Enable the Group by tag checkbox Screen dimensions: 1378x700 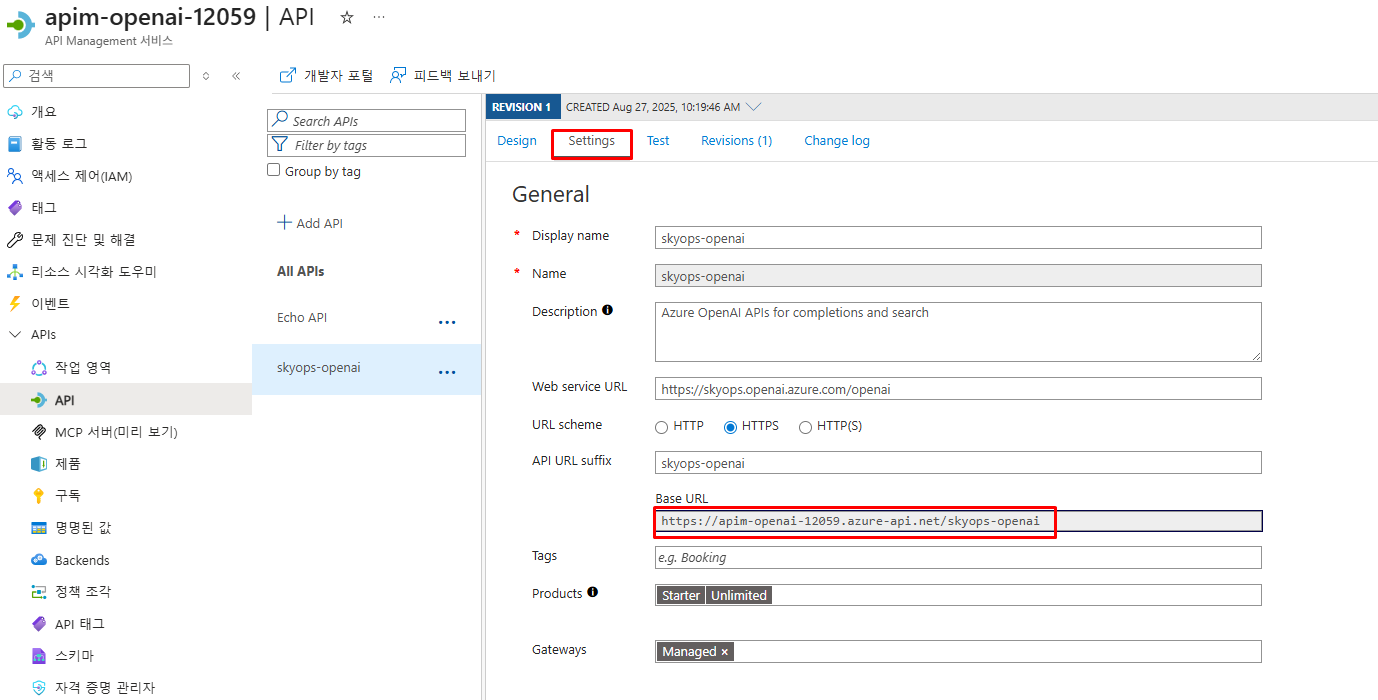pyautogui.click(x=273, y=169)
